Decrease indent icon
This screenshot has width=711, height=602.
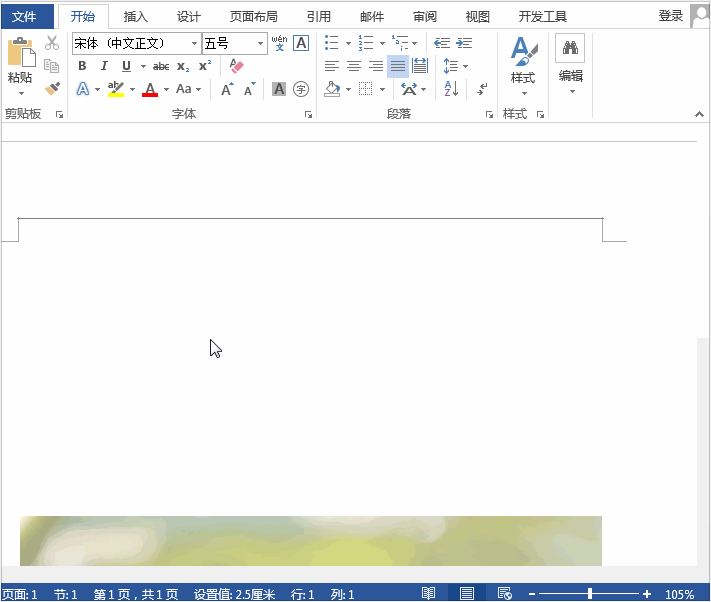point(442,43)
